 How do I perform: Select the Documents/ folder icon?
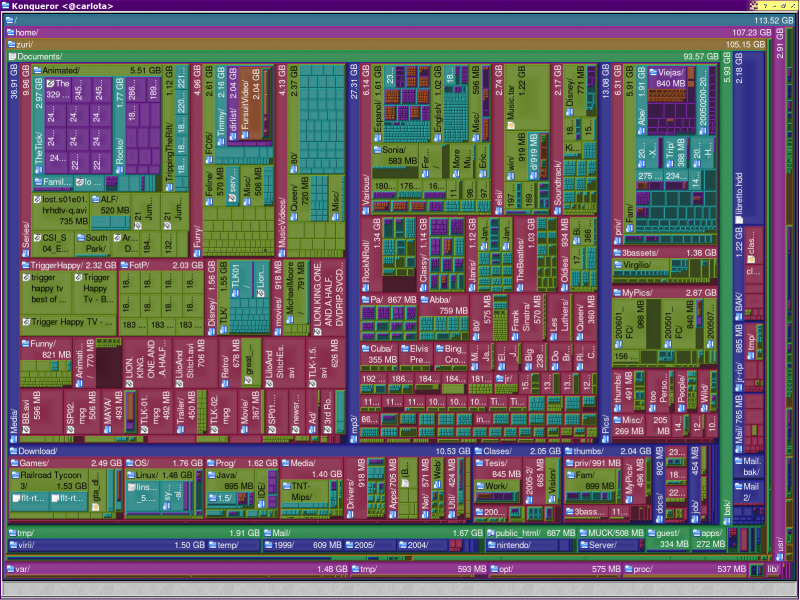click(14, 55)
